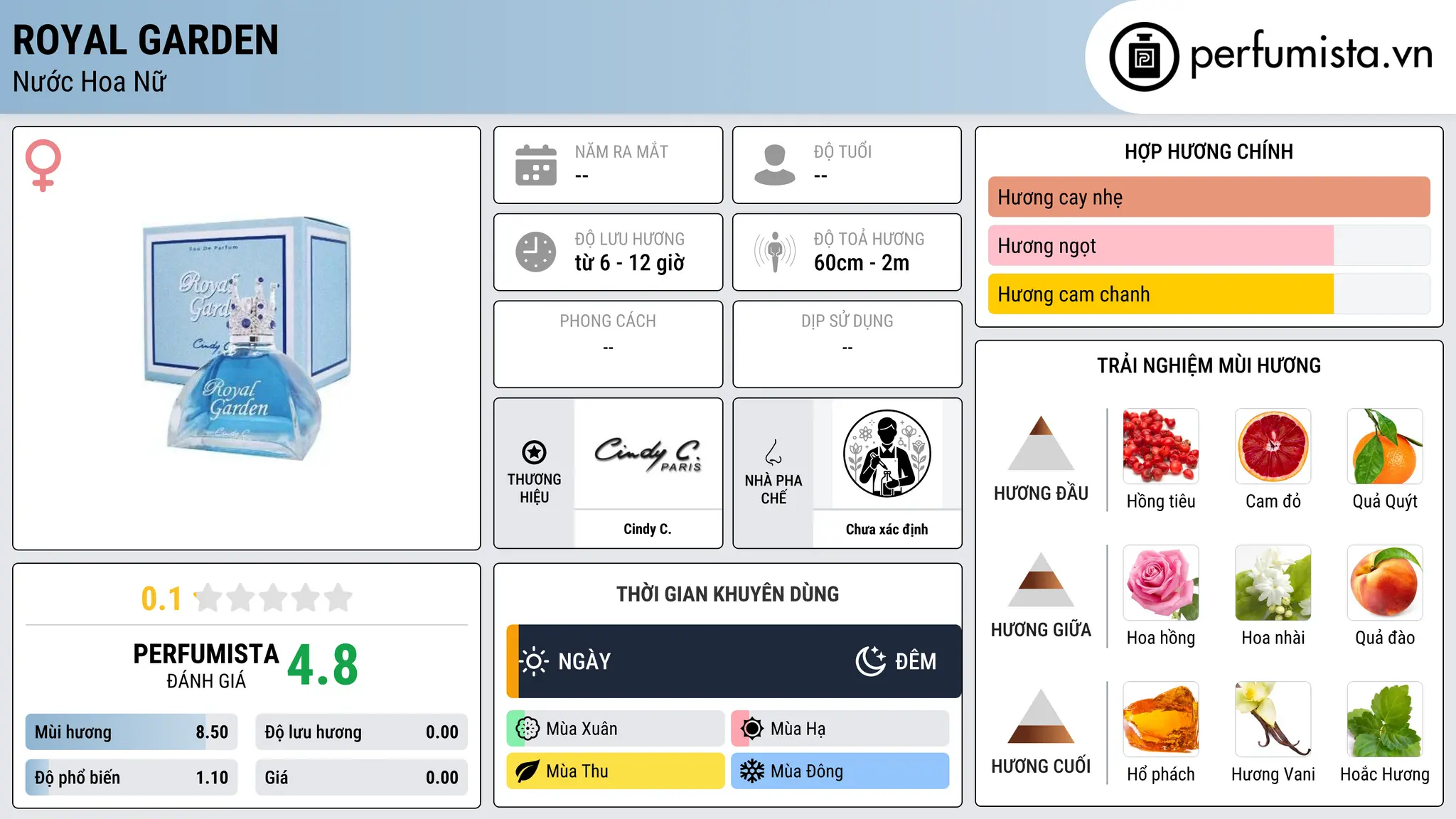The width and height of the screenshot is (1456, 819).
Task: Click the Nước Hoa Nữ subtitle
Action: 90,82
